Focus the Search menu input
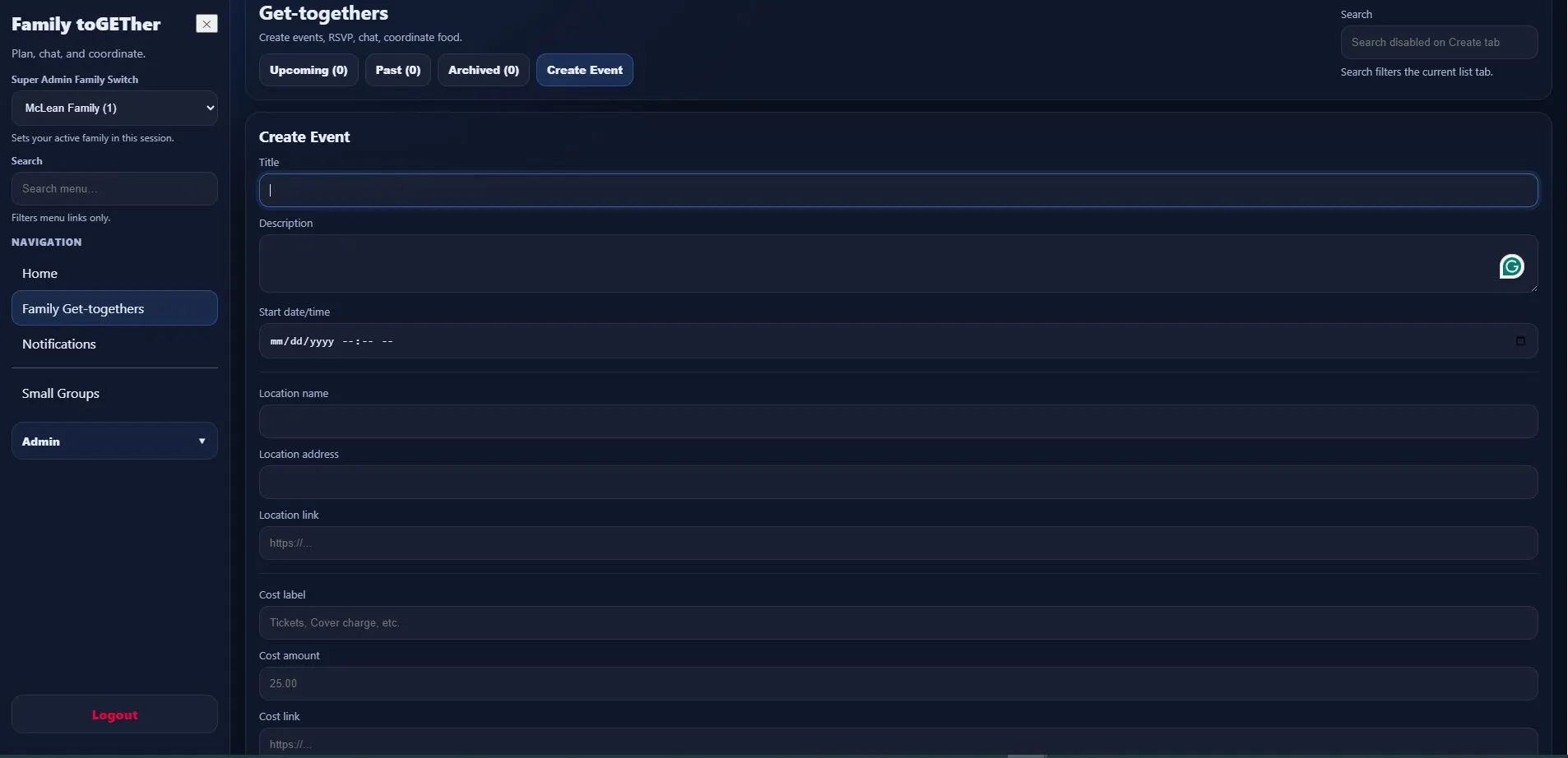The width and height of the screenshot is (1568, 758). (114, 189)
